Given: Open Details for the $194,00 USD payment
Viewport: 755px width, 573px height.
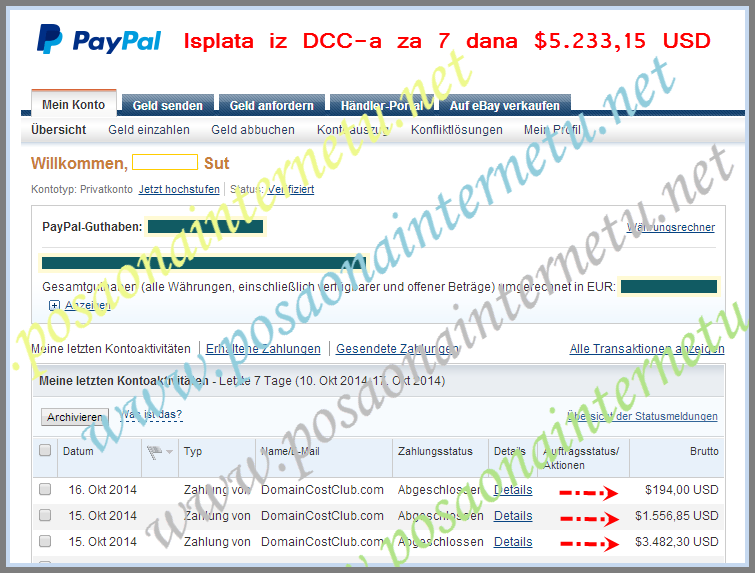Looking at the screenshot, I should [x=513, y=490].
